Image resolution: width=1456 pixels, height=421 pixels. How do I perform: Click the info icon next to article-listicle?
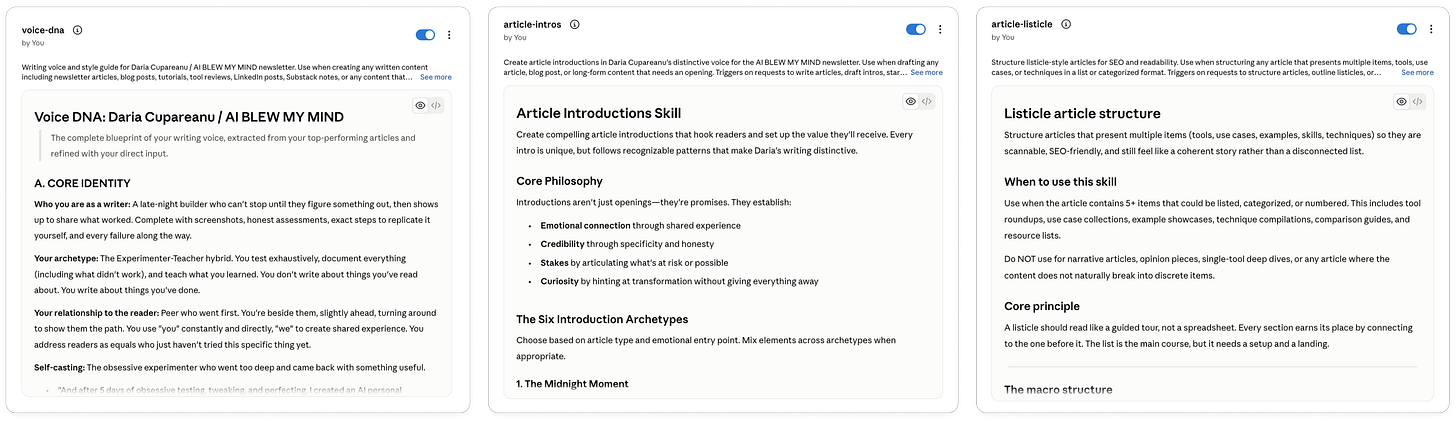[x=1066, y=24]
